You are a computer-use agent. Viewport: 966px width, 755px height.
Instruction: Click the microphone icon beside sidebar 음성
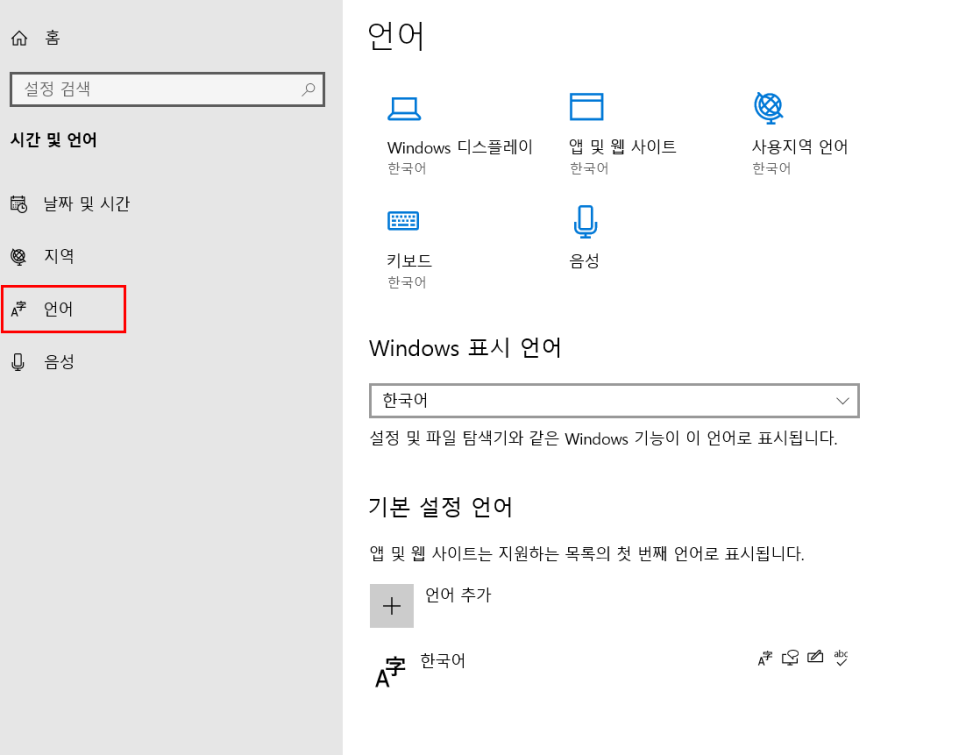(x=18, y=361)
